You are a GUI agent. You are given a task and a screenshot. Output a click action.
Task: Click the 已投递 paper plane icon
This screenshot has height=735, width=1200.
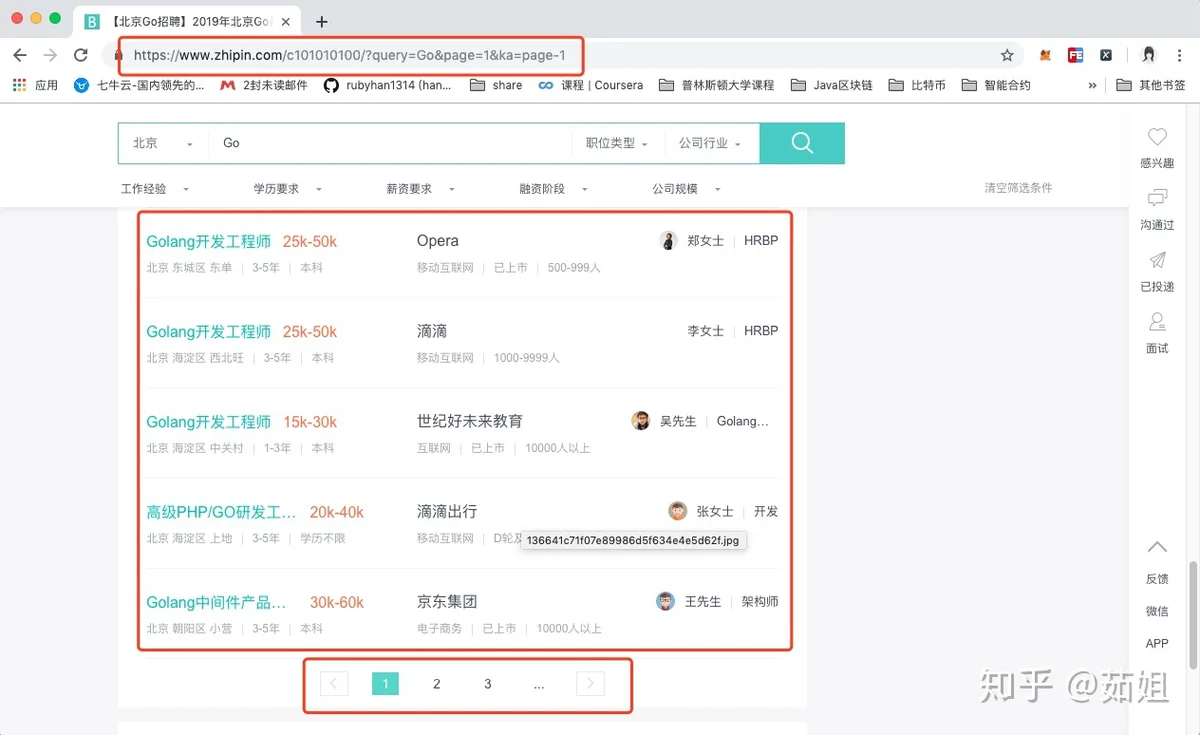(x=1157, y=261)
